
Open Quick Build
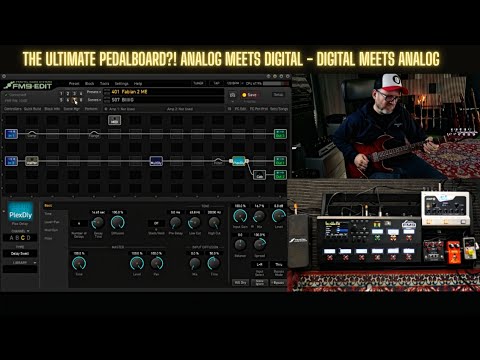[x=33, y=109]
